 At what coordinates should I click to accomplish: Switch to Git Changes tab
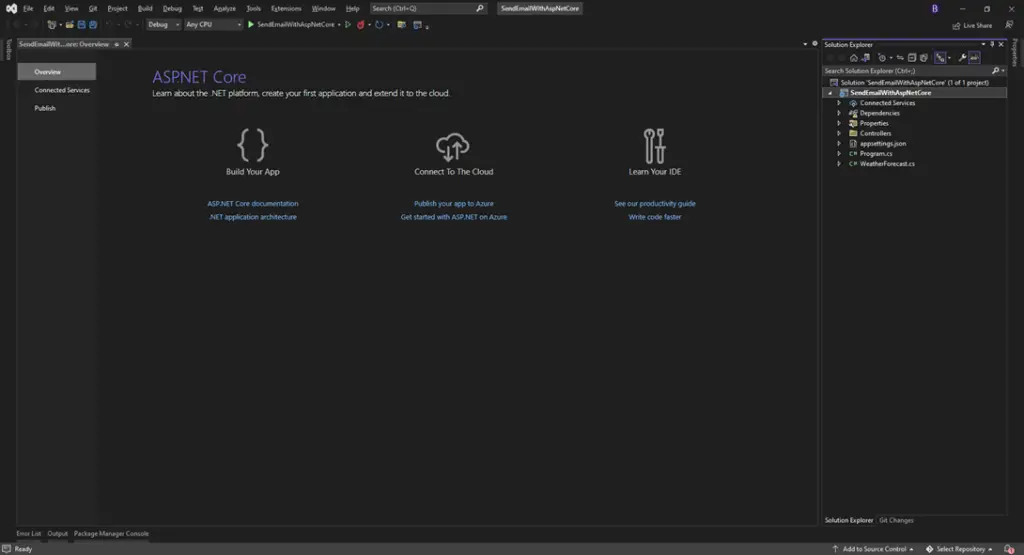tap(896, 520)
